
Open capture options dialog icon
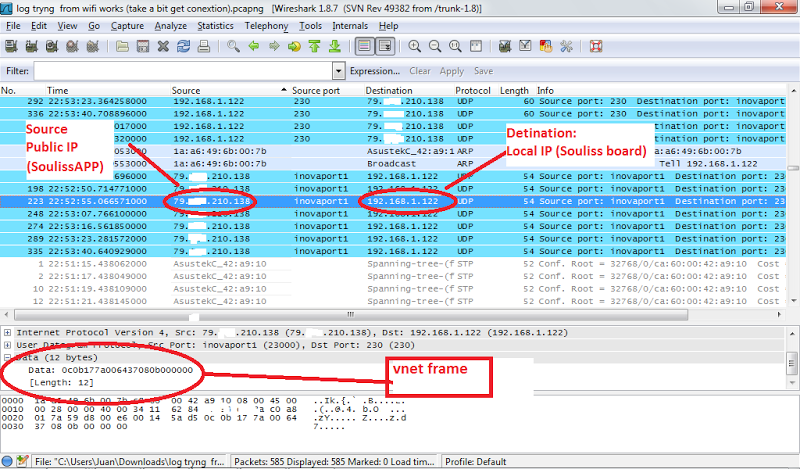(x=31, y=46)
